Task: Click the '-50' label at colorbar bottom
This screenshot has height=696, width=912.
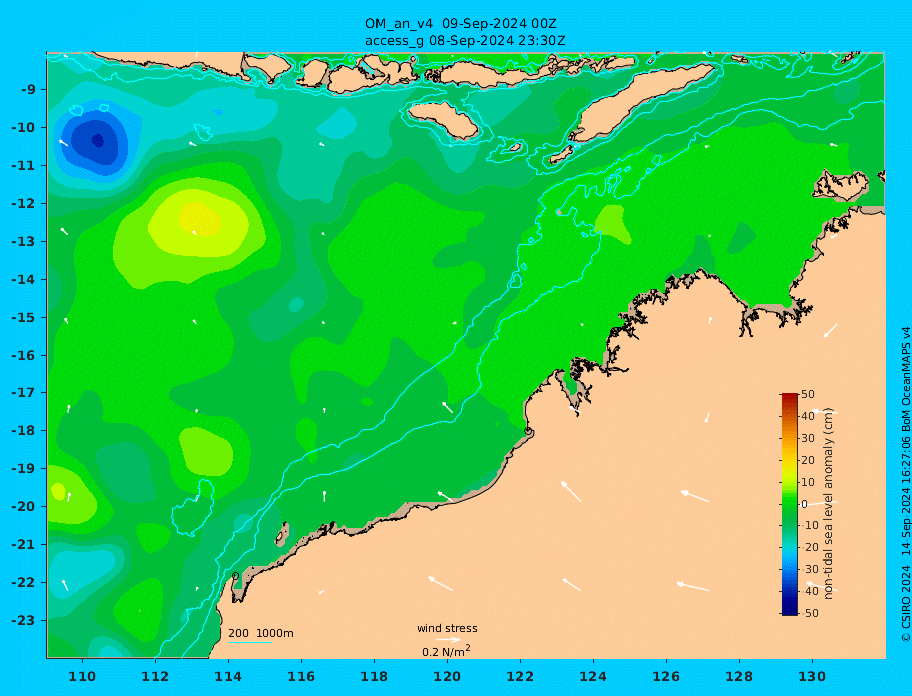Action: (x=809, y=613)
